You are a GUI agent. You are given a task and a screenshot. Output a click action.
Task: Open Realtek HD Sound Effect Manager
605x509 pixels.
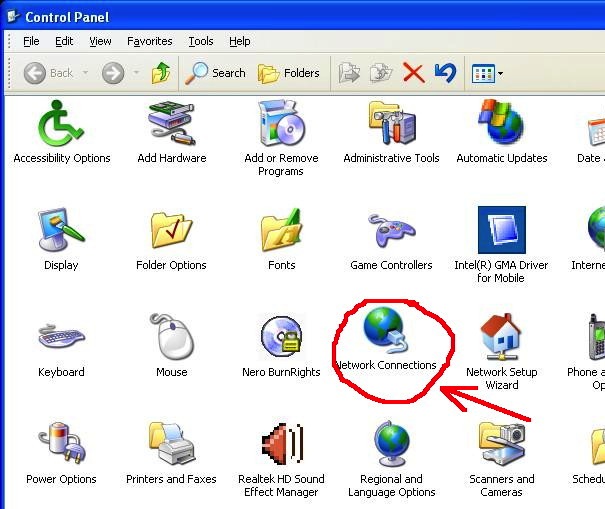pyautogui.click(x=281, y=446)
